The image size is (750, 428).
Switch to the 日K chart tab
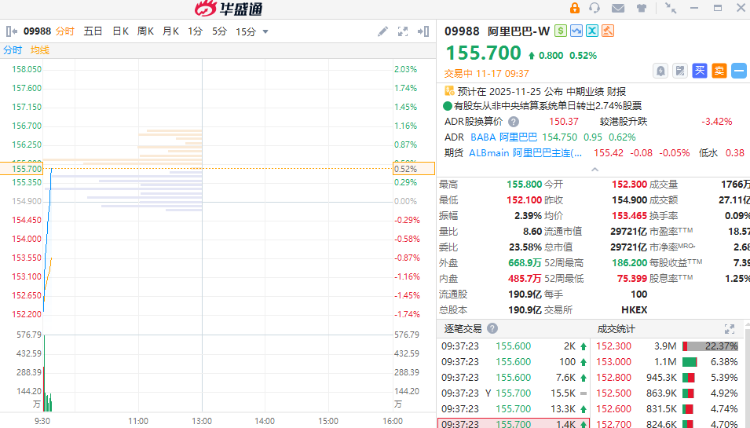[120, 31]
